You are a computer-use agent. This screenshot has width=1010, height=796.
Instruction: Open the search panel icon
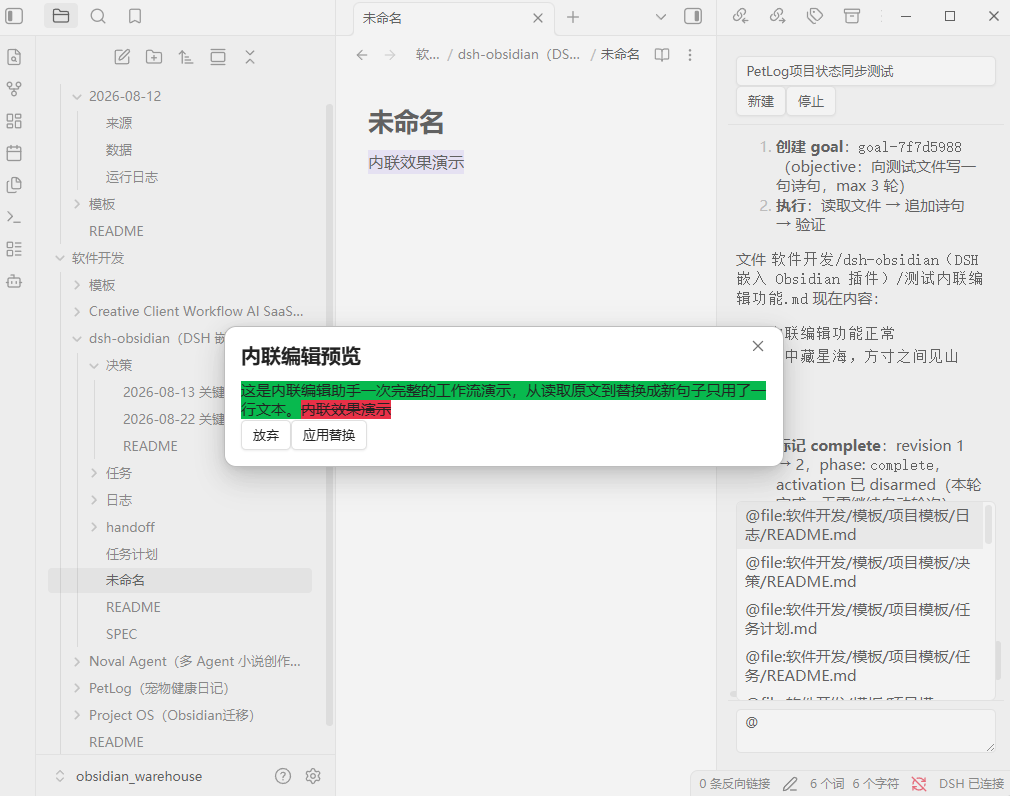click(98, 16)
